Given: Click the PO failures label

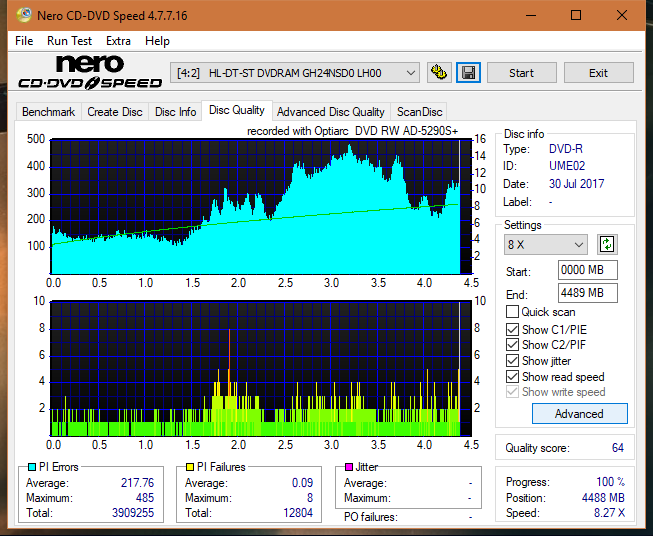Looking at the screenshot, I should [371, 517].
